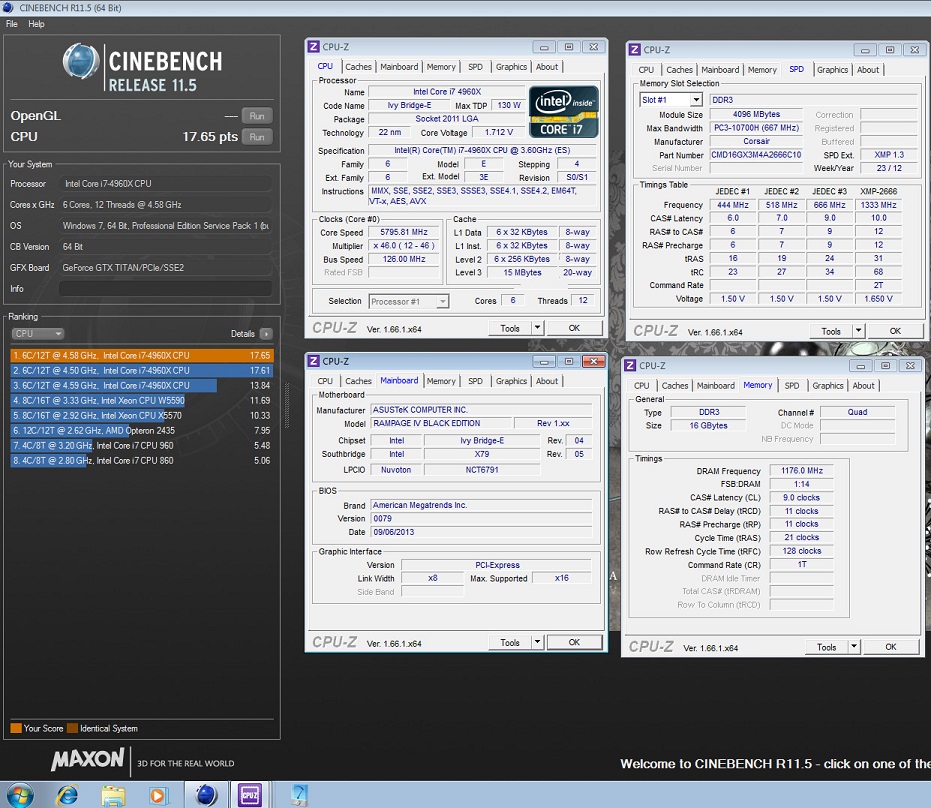Select ranking entry 1 with 17.65 score
Screen dimensions: 931x808
pos(141,356)
